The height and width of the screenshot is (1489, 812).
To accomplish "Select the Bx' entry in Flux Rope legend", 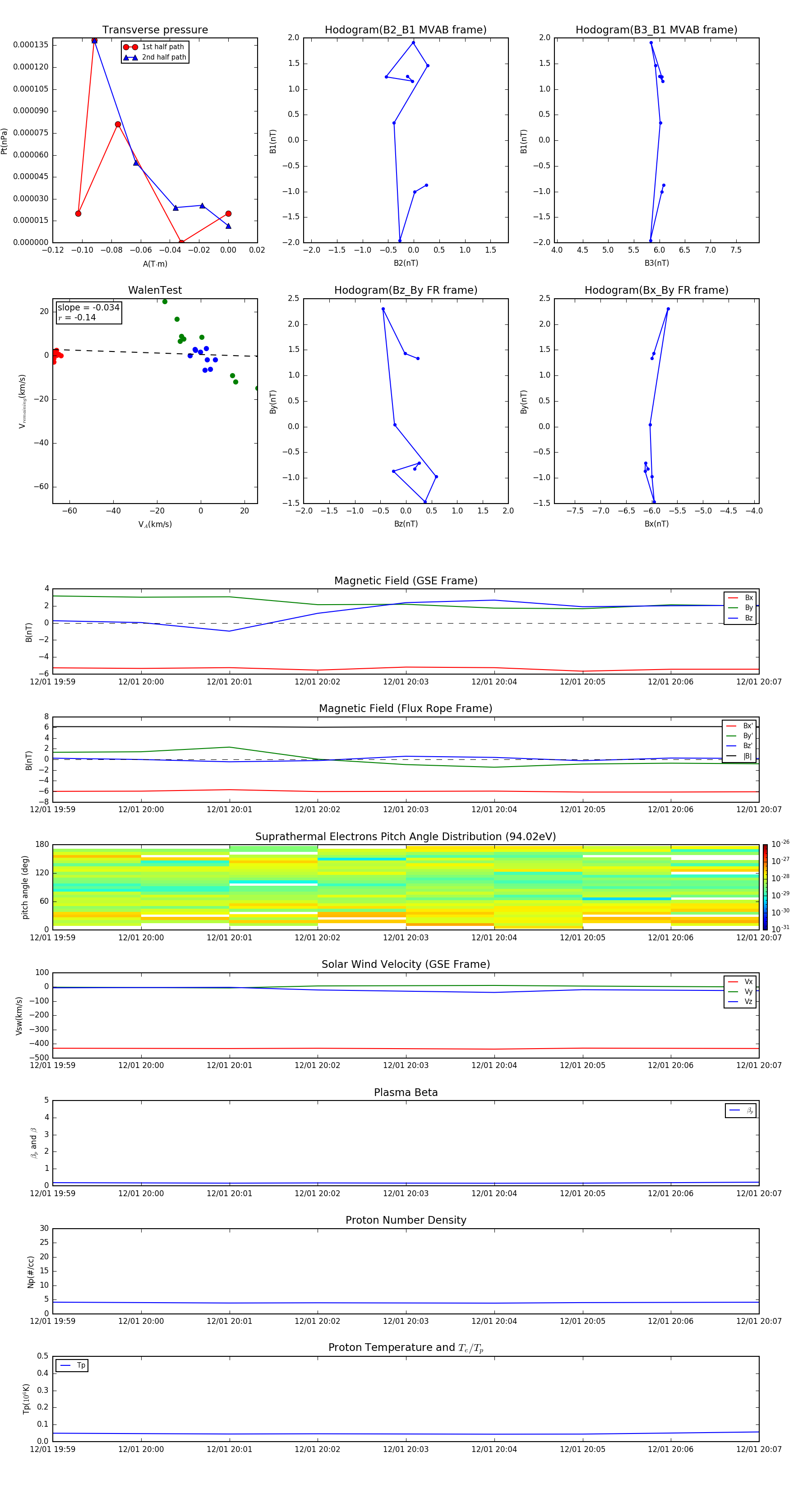I will tap(740, 726).
